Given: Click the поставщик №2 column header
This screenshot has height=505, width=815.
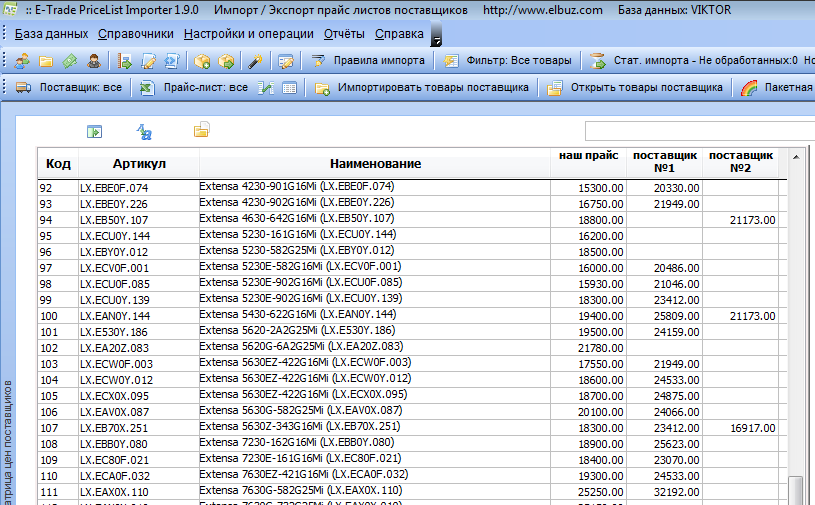Looking at the screenshot, I should click(x=741, y=162).
